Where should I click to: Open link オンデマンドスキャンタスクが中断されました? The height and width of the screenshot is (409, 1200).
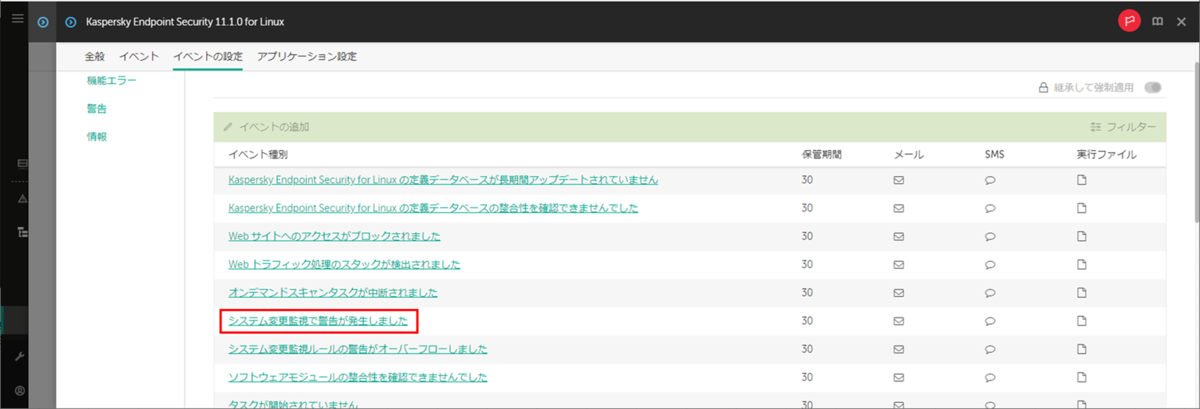tap(333, 293)
